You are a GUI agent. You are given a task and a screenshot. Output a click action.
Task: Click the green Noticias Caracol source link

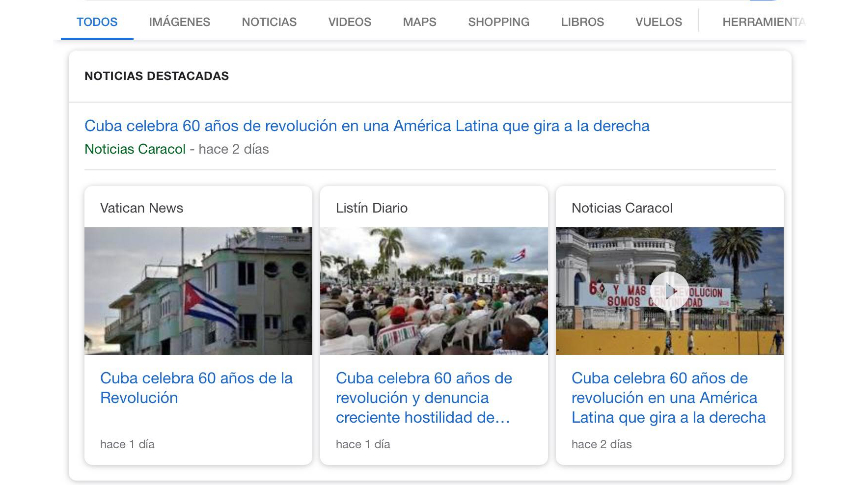tap(135, 149)
